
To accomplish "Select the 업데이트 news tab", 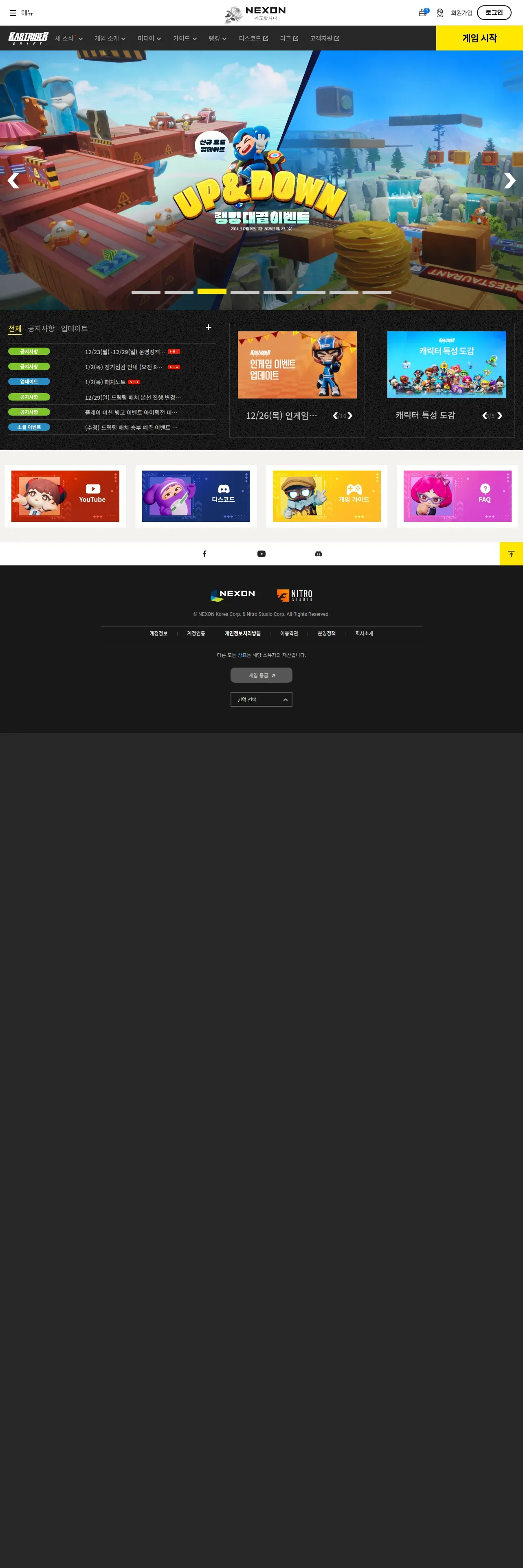I will [74, 328].
